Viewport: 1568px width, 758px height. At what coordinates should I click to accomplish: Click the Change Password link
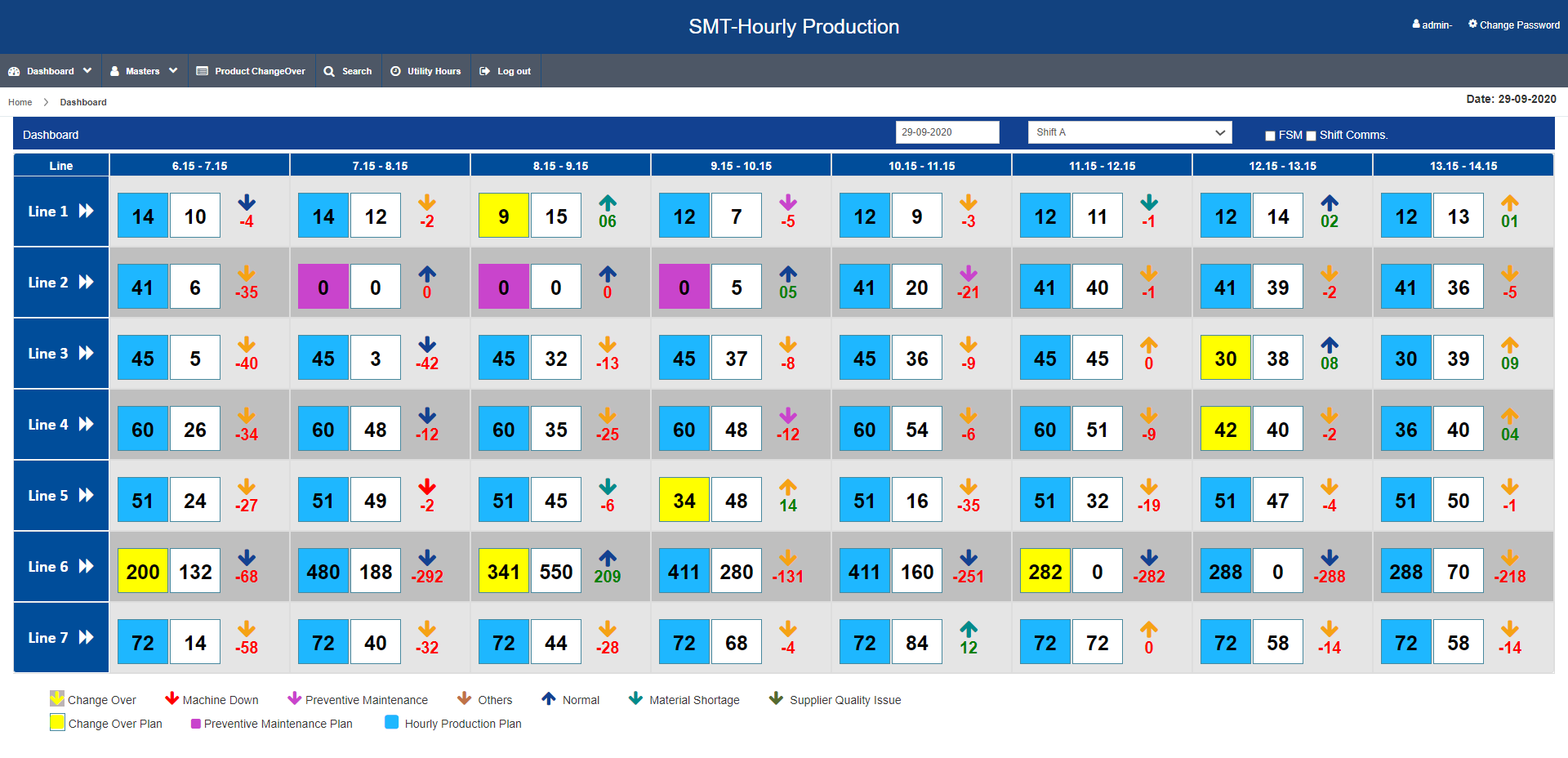click(x=1519, y=25)
